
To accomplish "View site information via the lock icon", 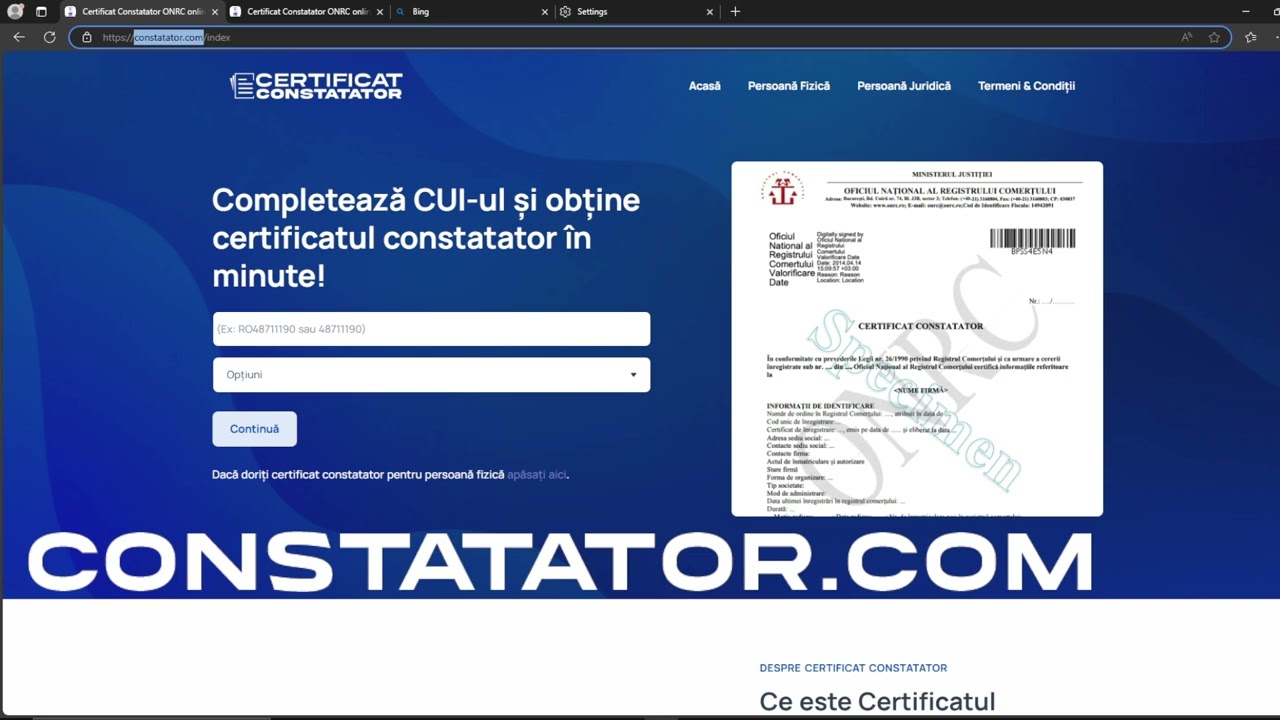I will coord(87,37).
